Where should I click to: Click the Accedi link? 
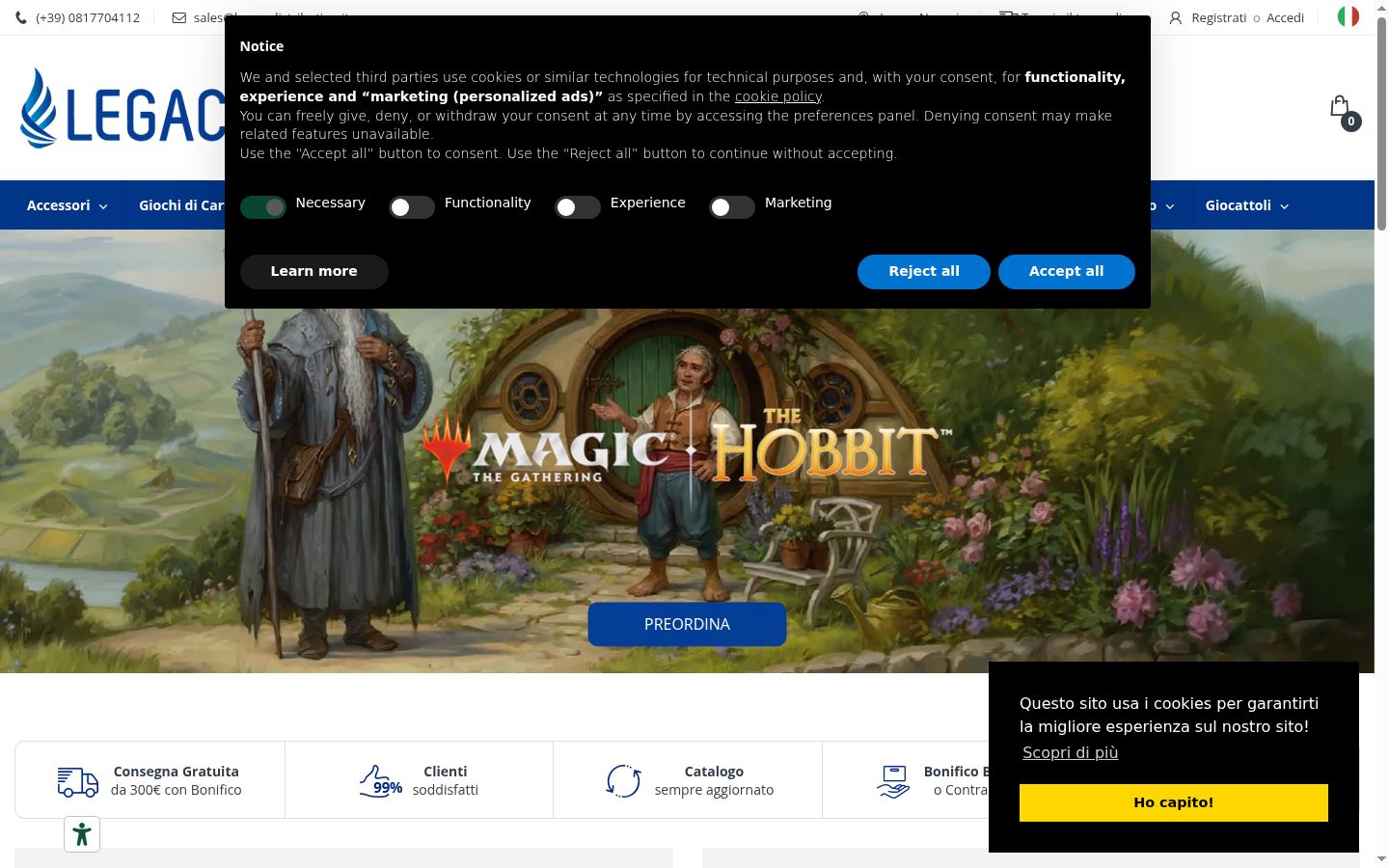click(1286, 17)
